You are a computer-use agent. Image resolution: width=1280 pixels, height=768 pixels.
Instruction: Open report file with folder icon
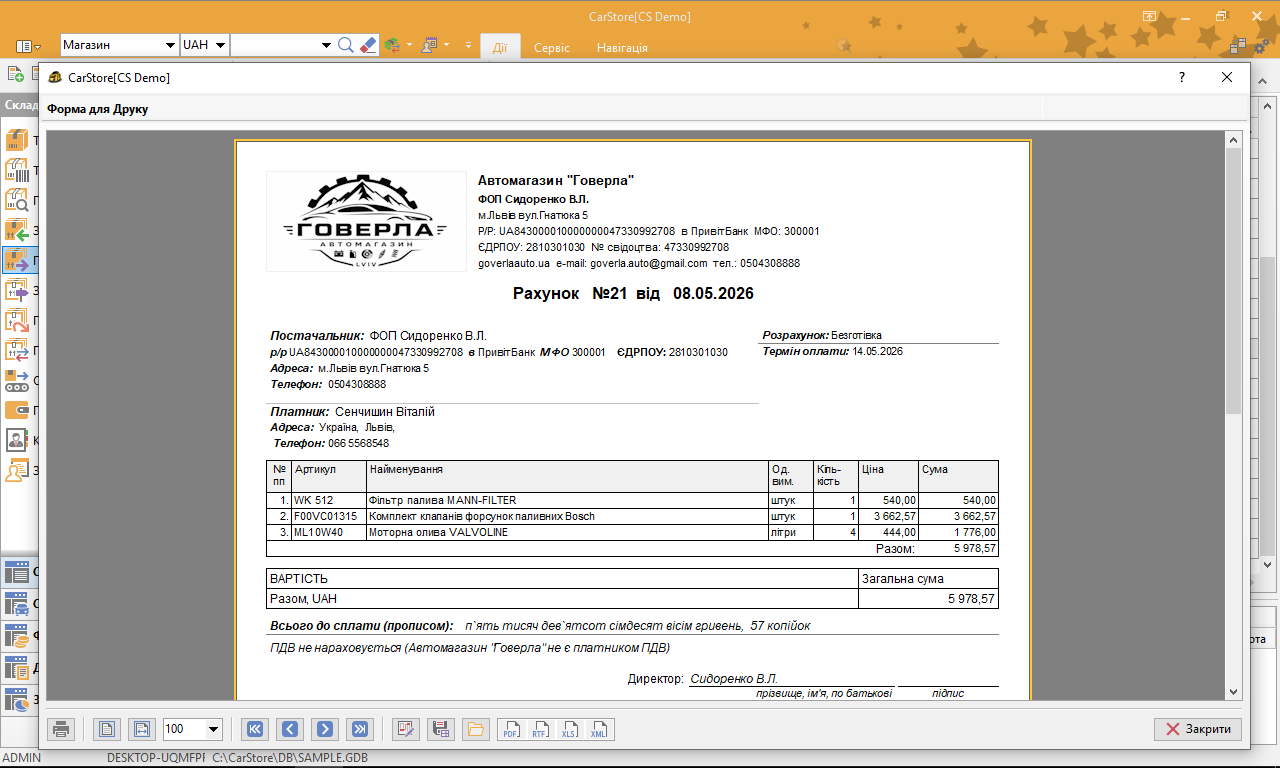tap(474, 729)
